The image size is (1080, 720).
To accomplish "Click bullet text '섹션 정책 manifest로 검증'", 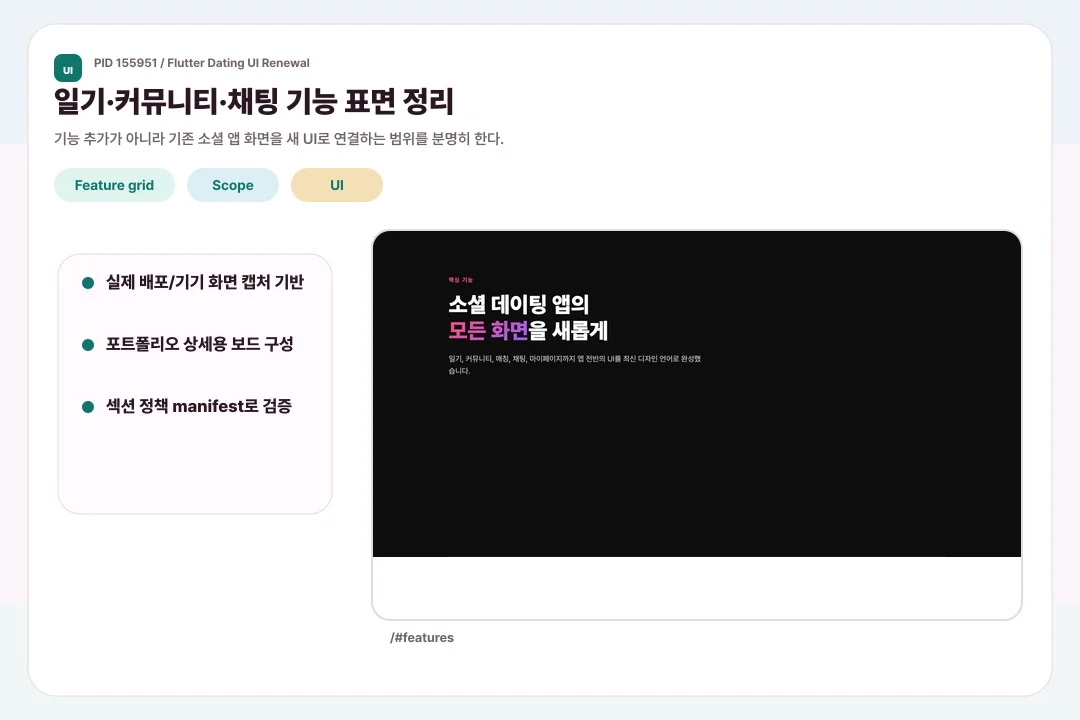I will pos(198,406).
